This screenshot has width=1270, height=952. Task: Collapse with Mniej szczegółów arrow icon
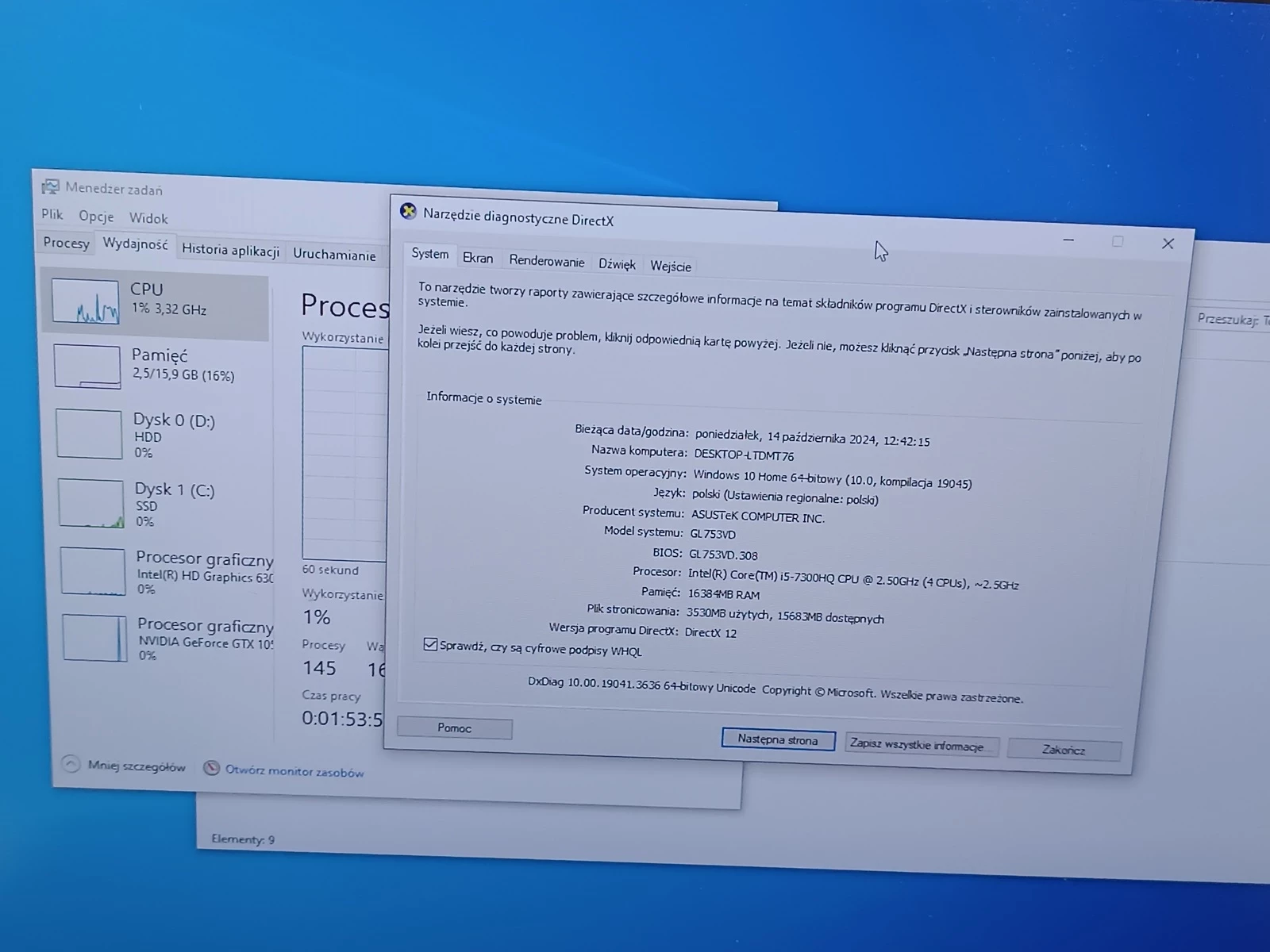(x=71, y=764)
